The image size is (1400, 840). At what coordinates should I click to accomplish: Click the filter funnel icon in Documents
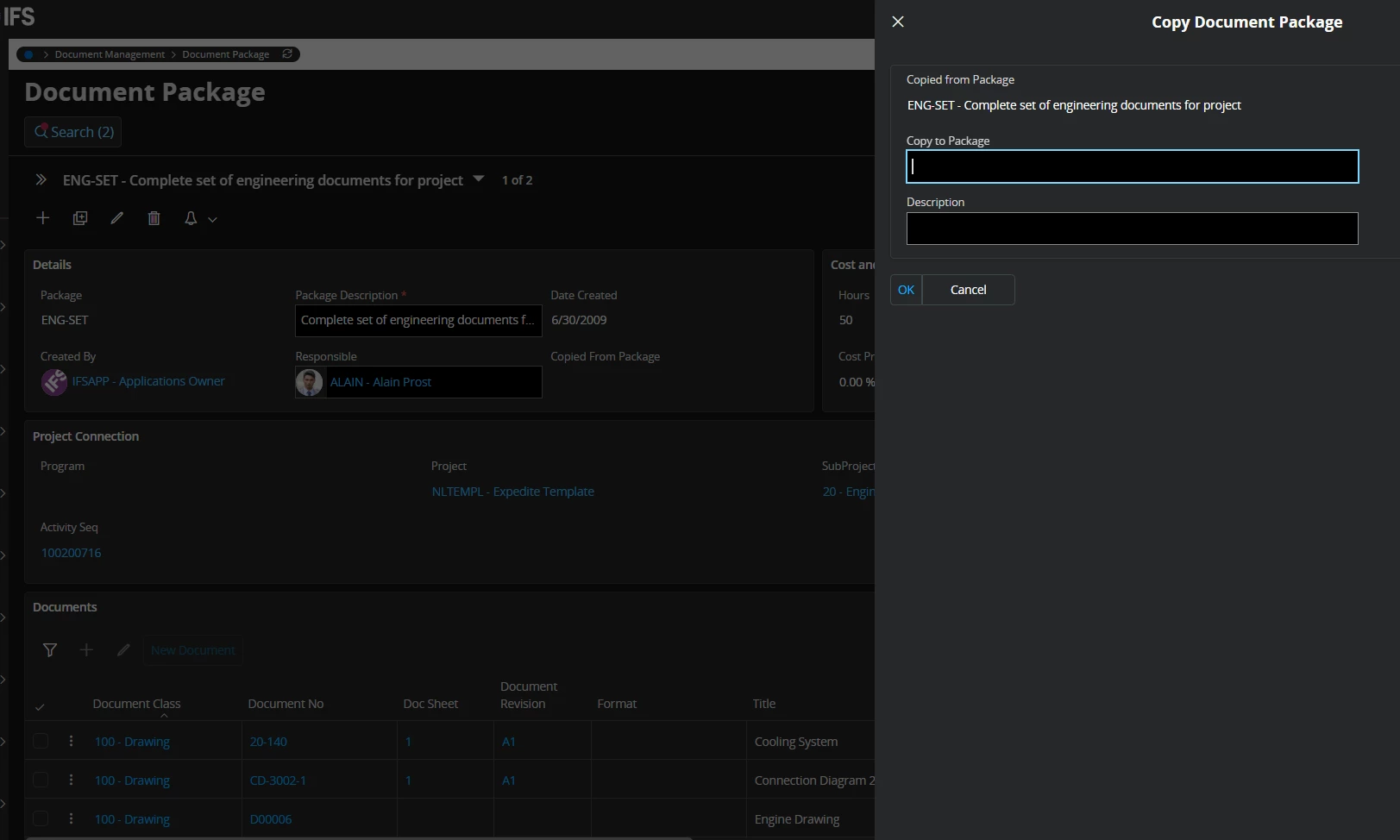click(50, 650)
